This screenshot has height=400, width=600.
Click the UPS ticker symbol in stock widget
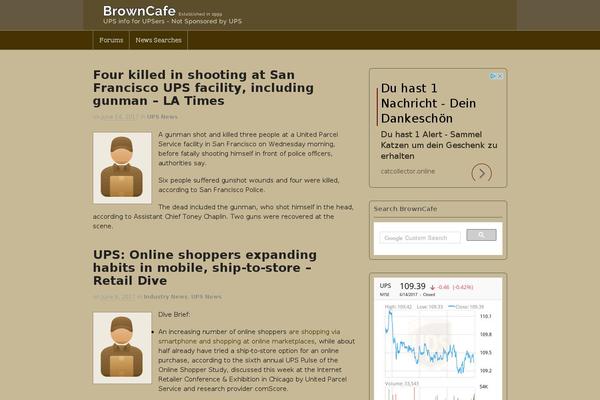click(385, 286)
